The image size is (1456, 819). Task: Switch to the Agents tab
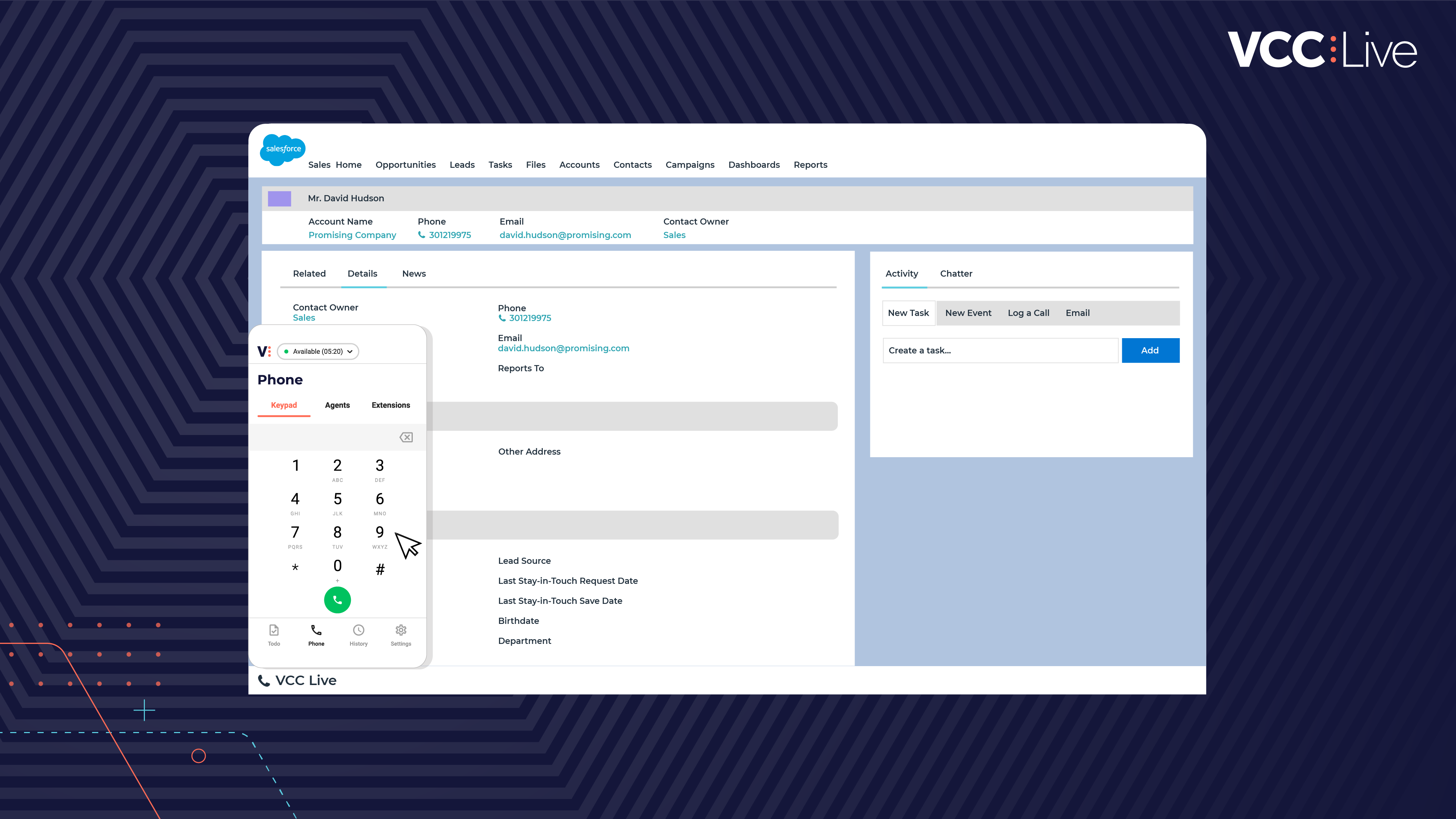(x=337, y=405)
